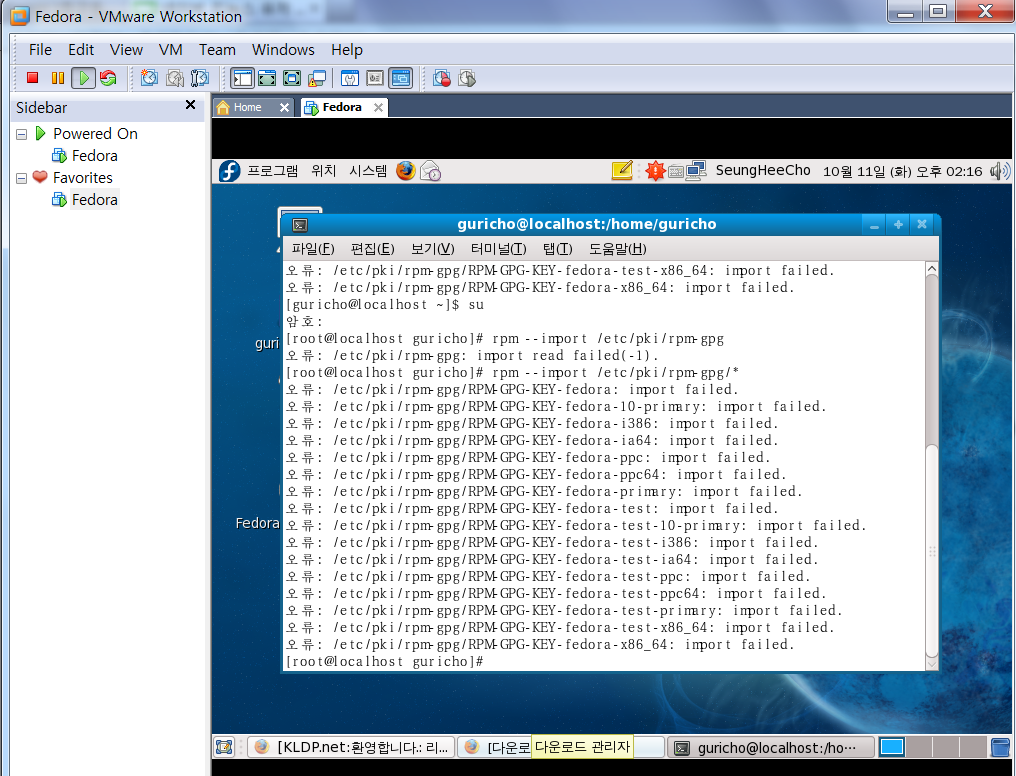Click the SeungHeeCho user name on the panel
This screenshot has width=1016, height=776.
click(763, 170)
